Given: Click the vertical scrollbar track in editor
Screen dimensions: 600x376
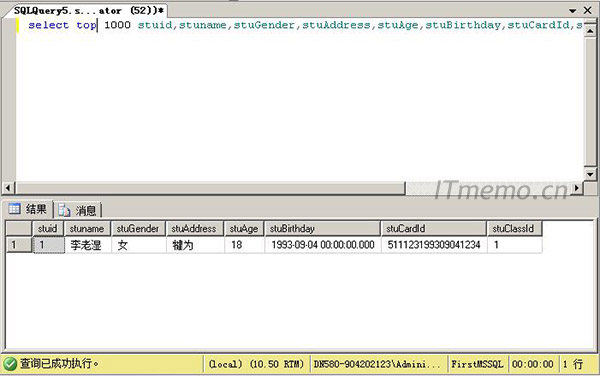Looking at the screenshot, I should pyautogui.click(x=590, y=103).
